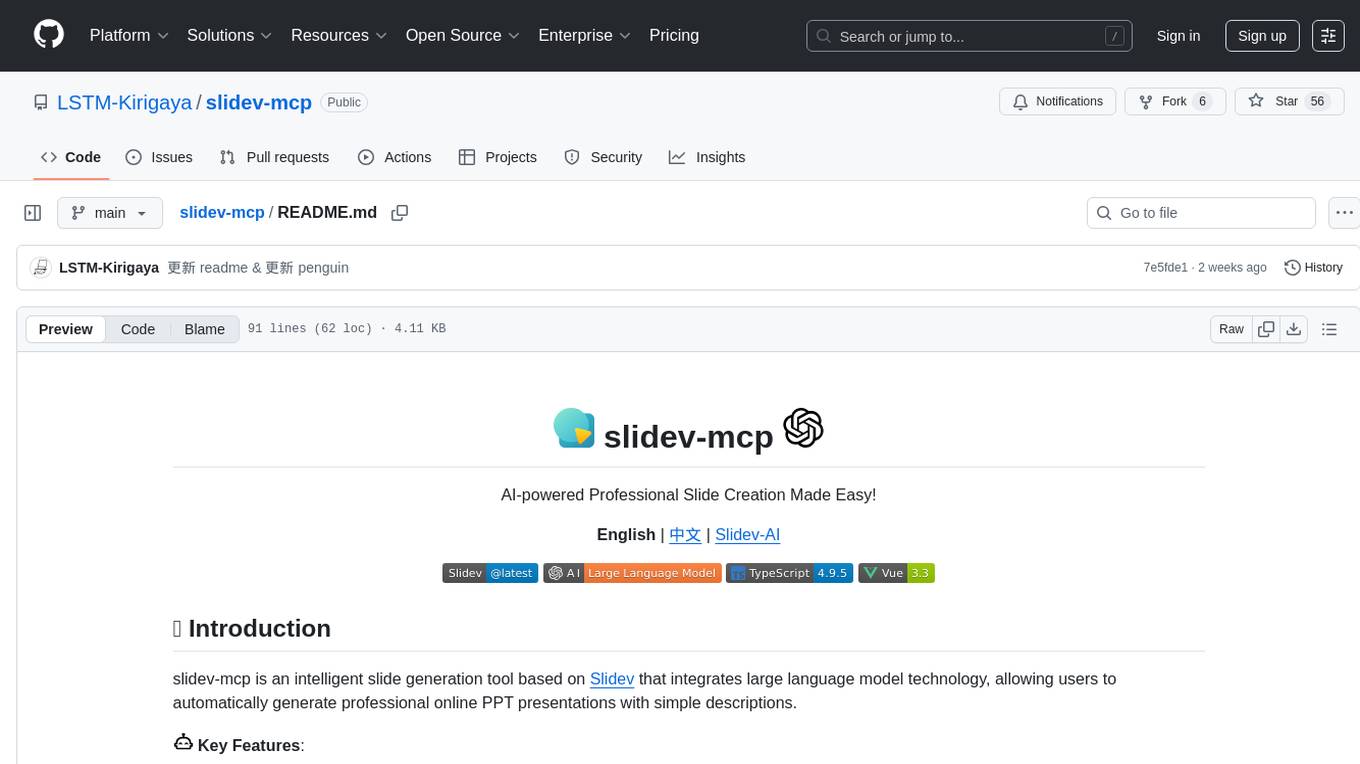Open the main branch selector
The width and height of the screenshot is (1360, 764).
pyautogui.click(x=110, y=213)
